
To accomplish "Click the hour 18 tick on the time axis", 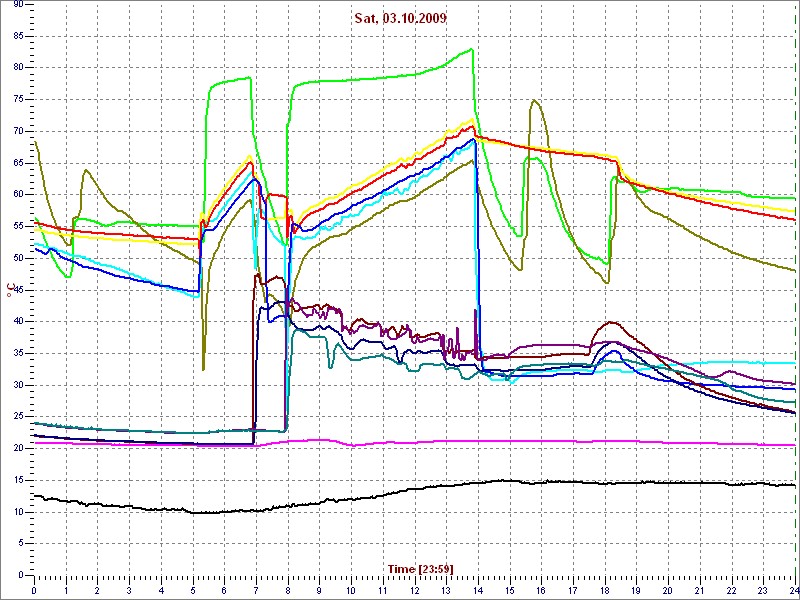I will (x=604, y=591).
